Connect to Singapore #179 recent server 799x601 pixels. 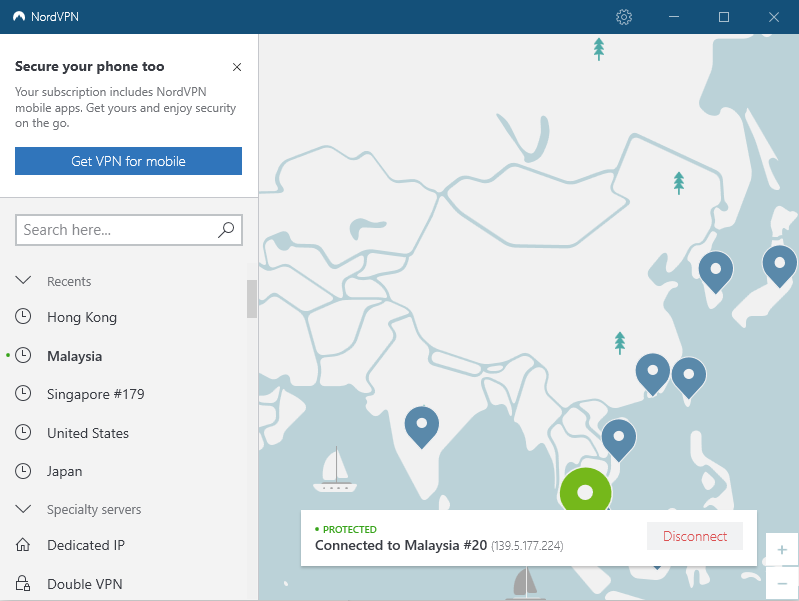coord(95,394)
